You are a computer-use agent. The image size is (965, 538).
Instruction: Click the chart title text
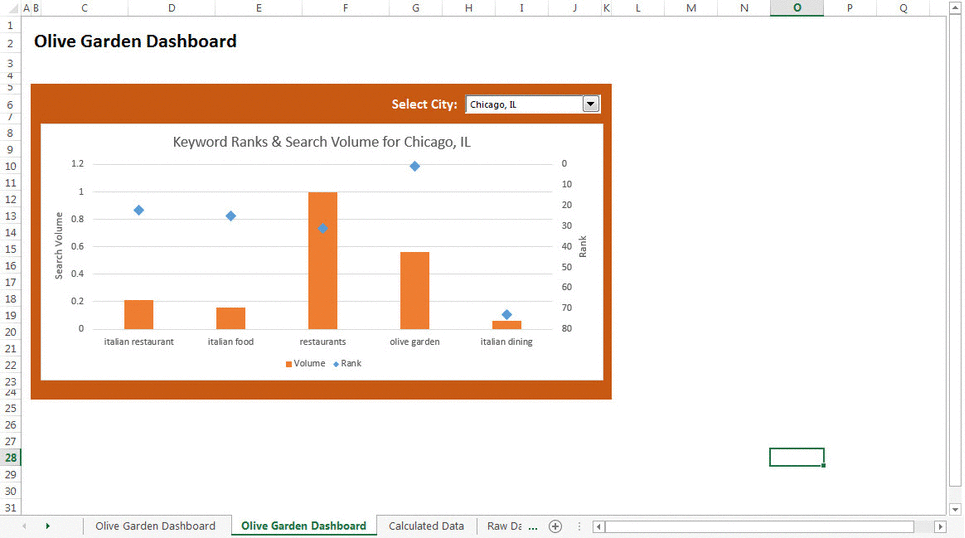point(321,142)
